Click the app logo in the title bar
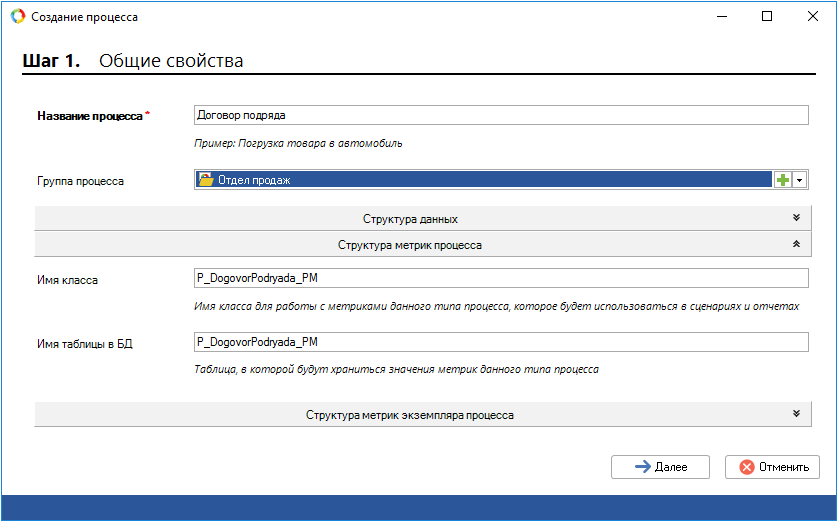 17,17
